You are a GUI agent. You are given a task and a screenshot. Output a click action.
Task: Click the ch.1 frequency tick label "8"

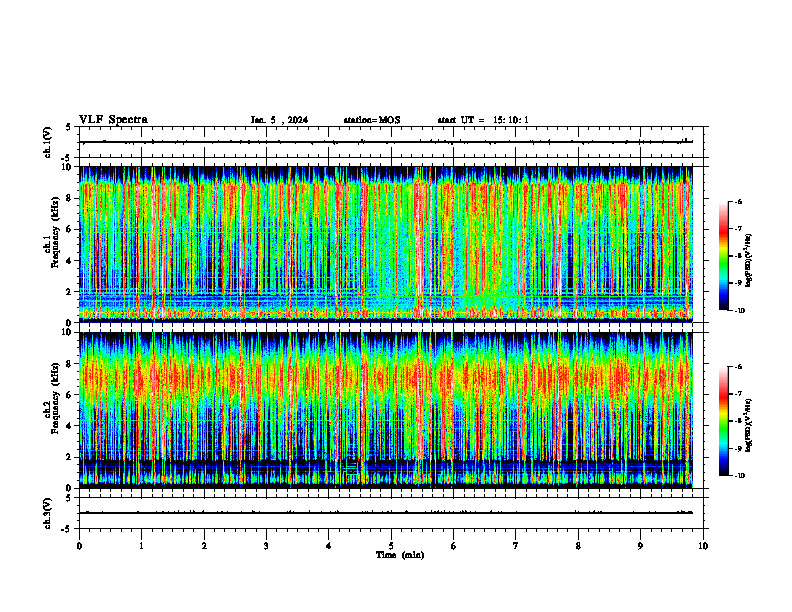point(70,198)
